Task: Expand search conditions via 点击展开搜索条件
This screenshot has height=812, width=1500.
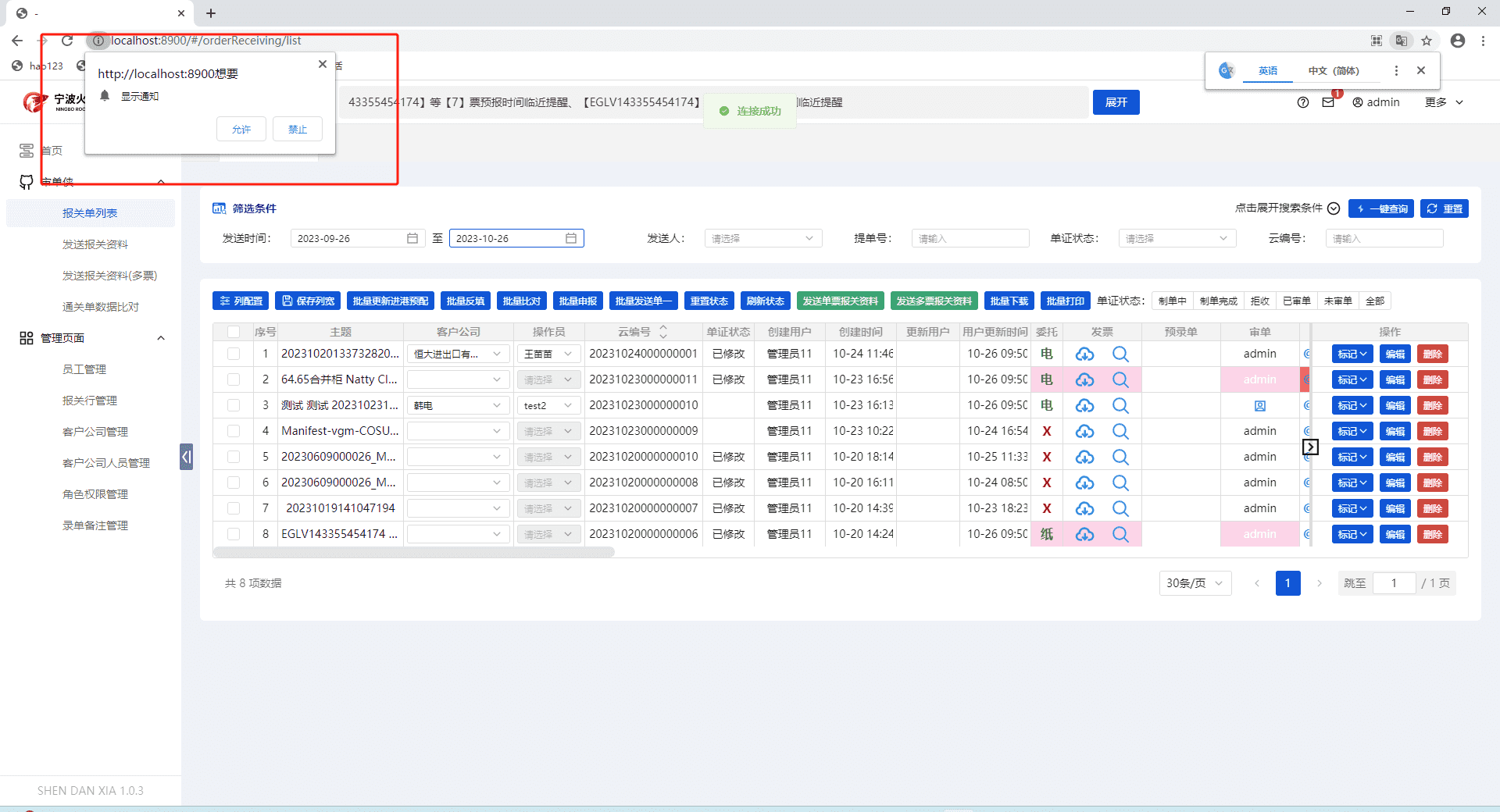Action: (1287, 208)
